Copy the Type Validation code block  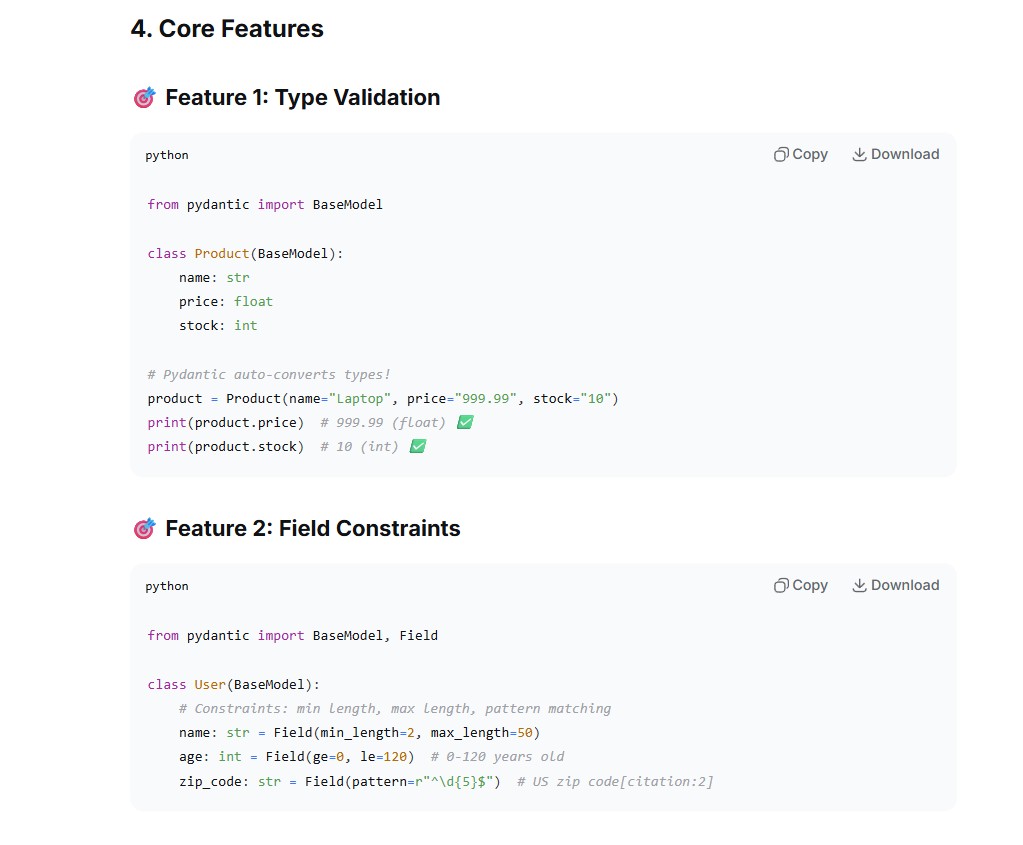(x=801, y=155)
